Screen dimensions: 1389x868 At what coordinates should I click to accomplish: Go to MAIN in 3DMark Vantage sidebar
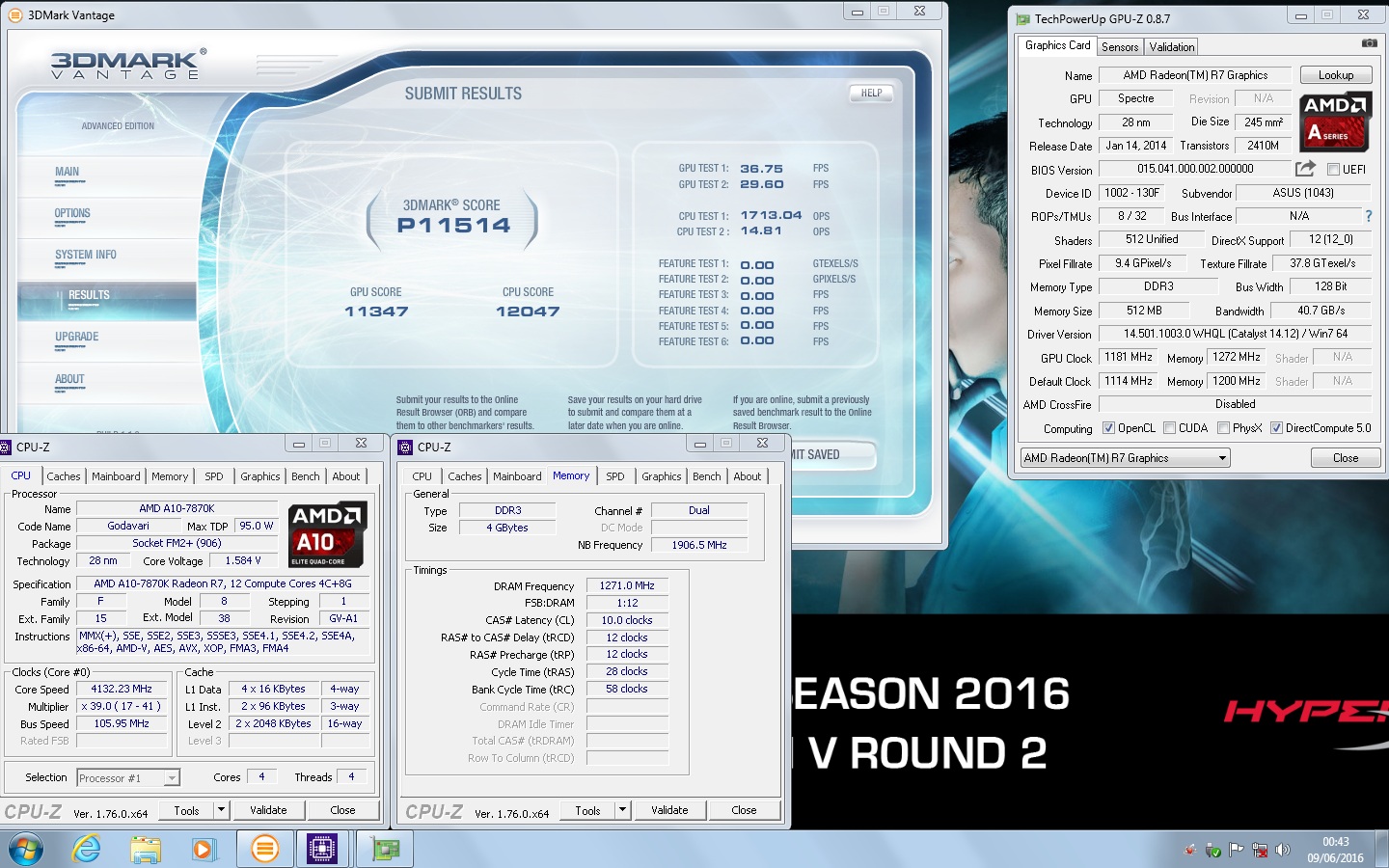coord(68,172)
